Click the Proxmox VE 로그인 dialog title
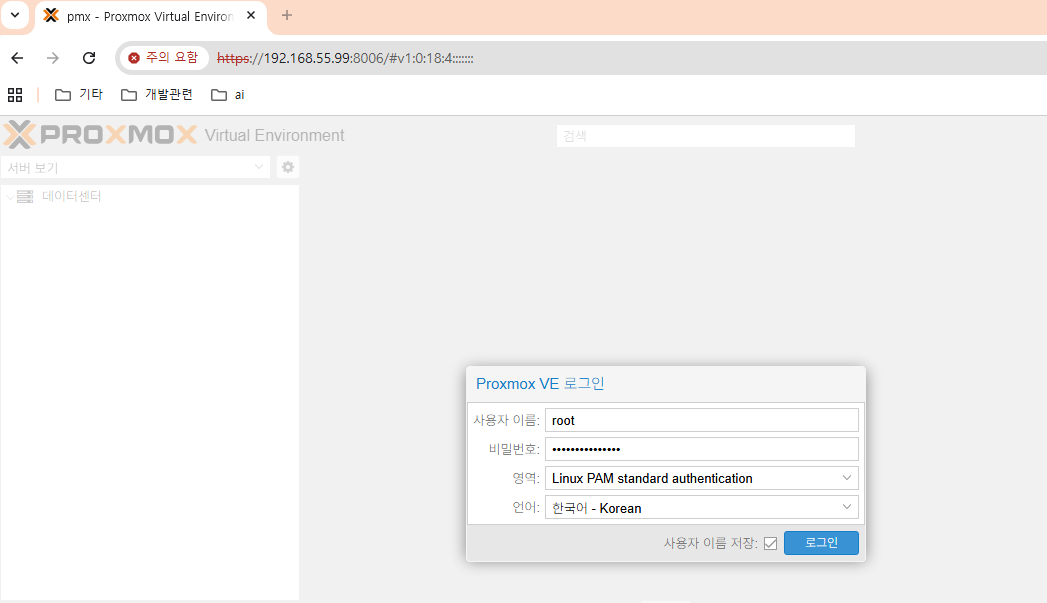Viewport: 1047px width, 603px height. coord(540,384)
